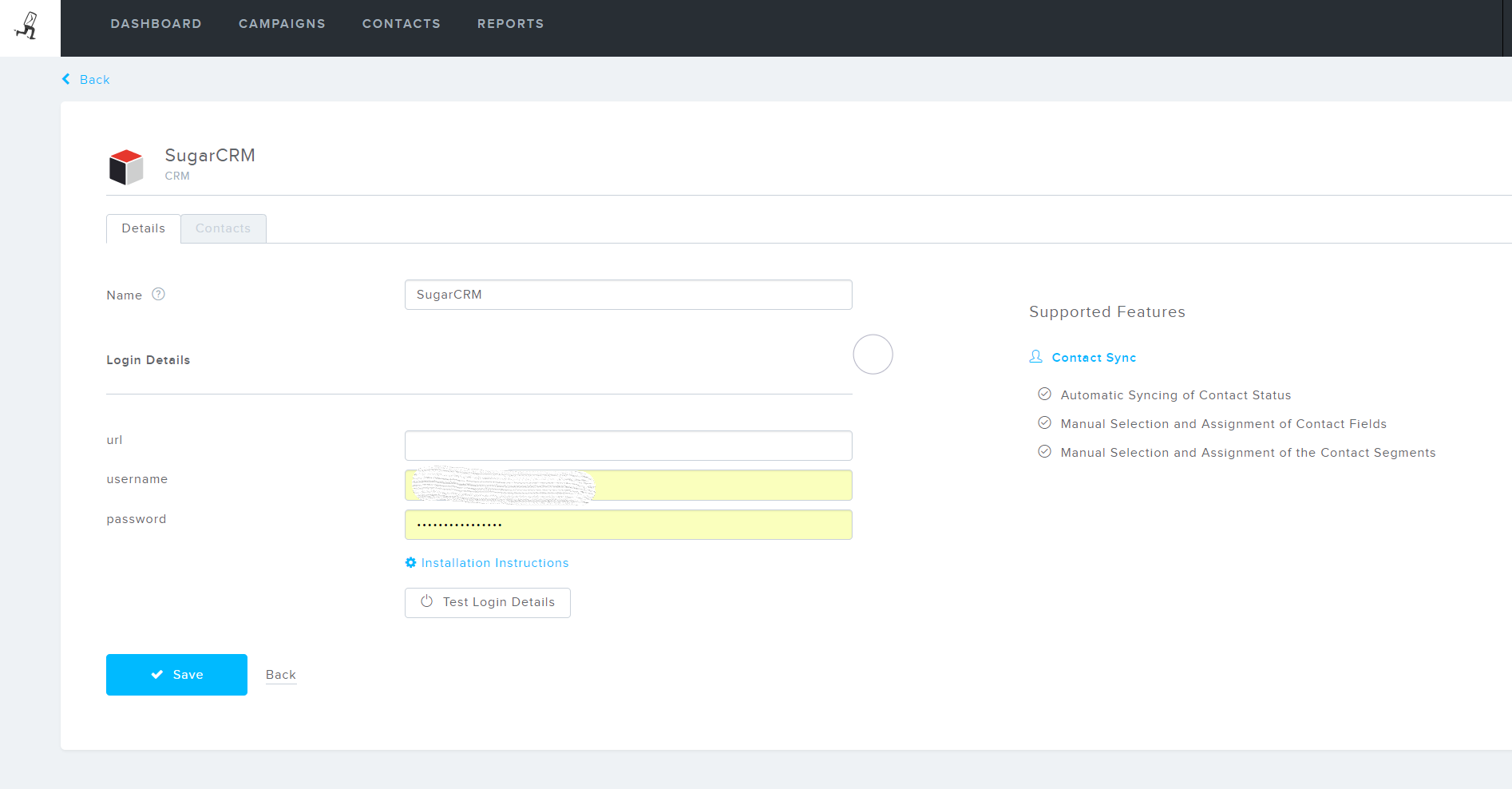Click the password input field
Screen dimensions: 1512x789
(x=628, y=525)
